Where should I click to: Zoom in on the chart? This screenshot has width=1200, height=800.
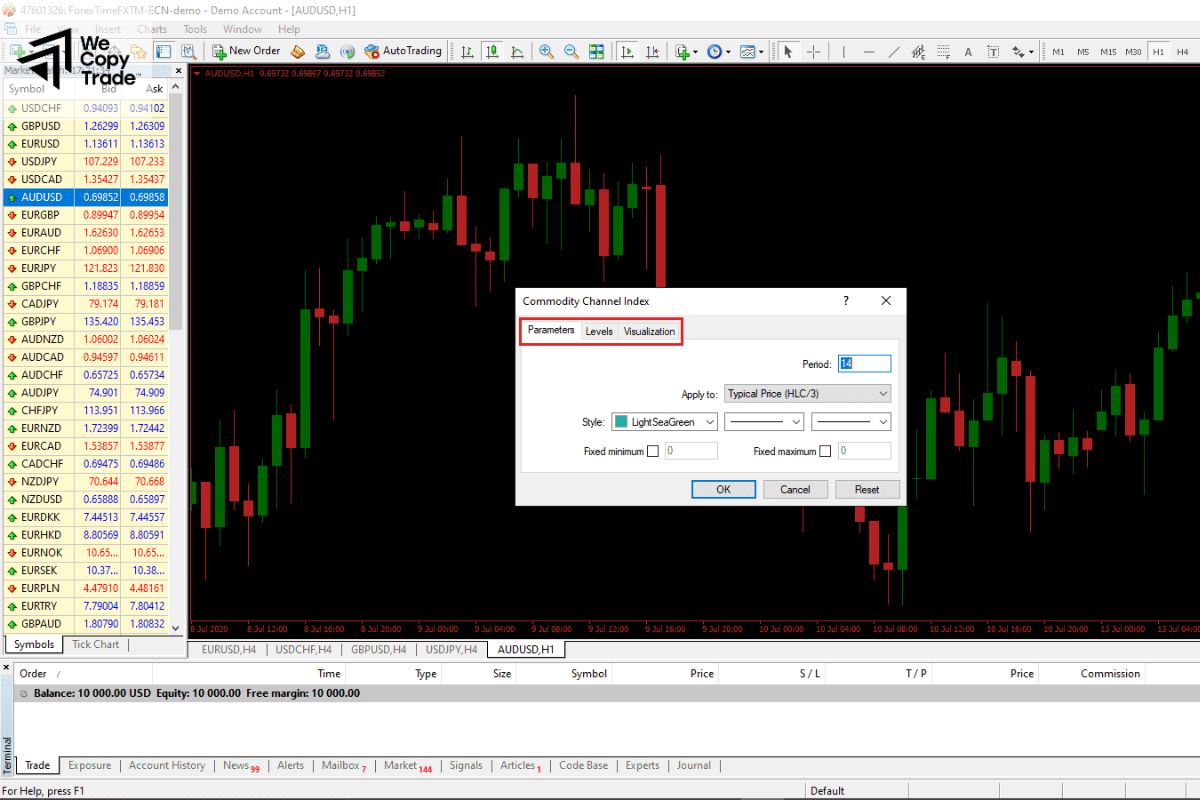(546, 50)
